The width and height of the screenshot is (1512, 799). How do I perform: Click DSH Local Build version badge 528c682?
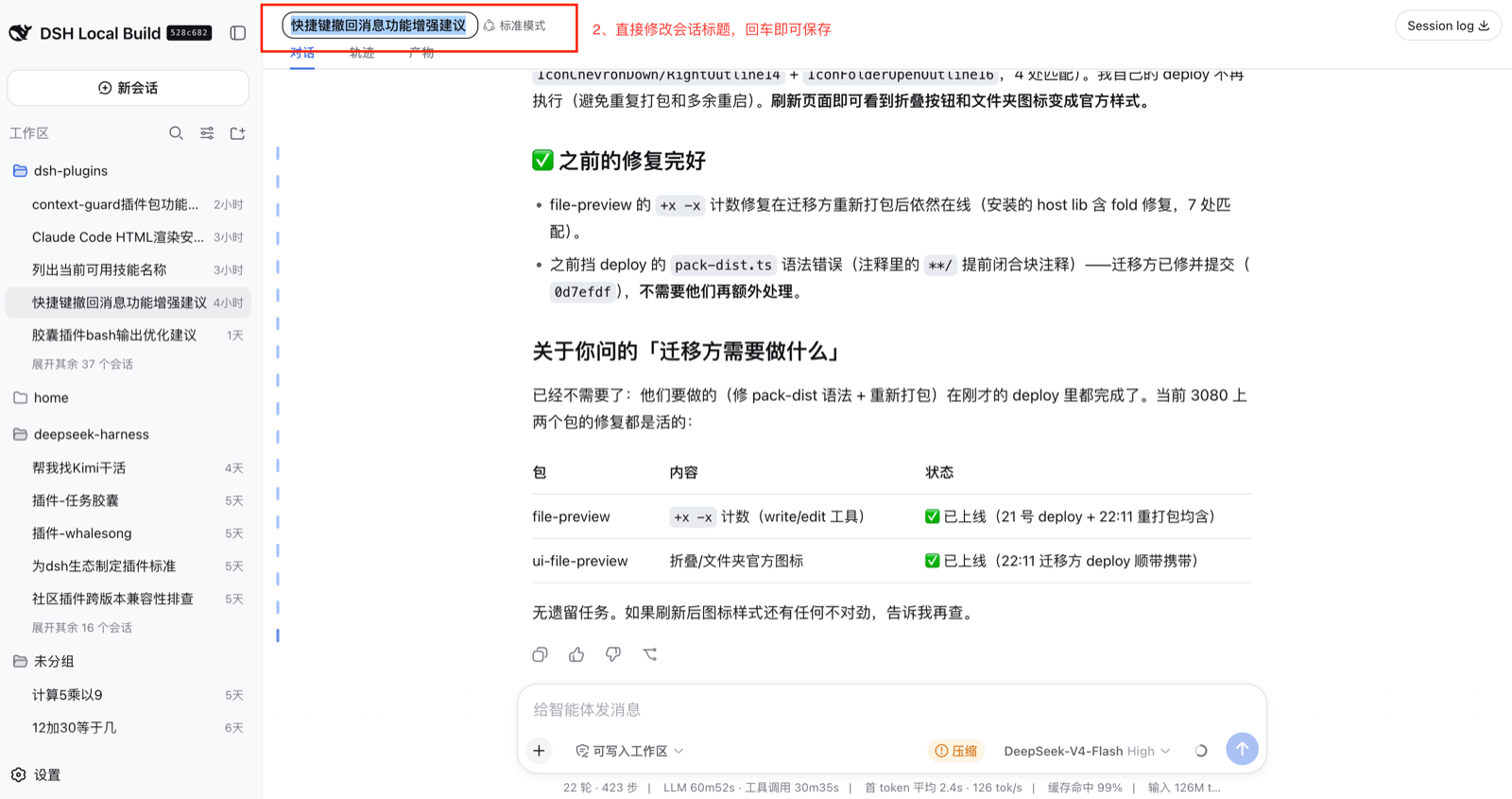189,33
